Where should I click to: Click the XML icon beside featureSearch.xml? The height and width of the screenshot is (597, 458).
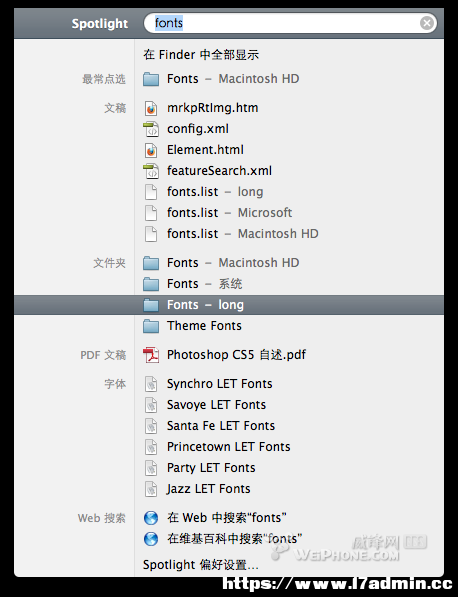tap(151, 171)
